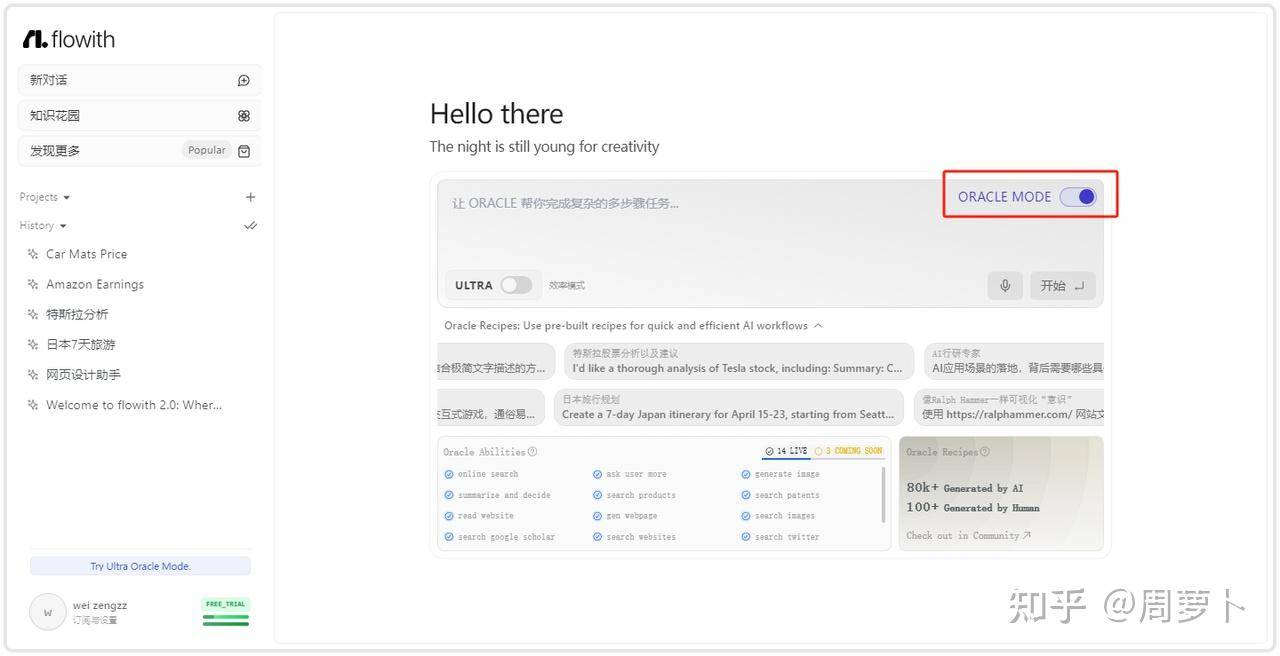Click the wei zengzz username

100,606
